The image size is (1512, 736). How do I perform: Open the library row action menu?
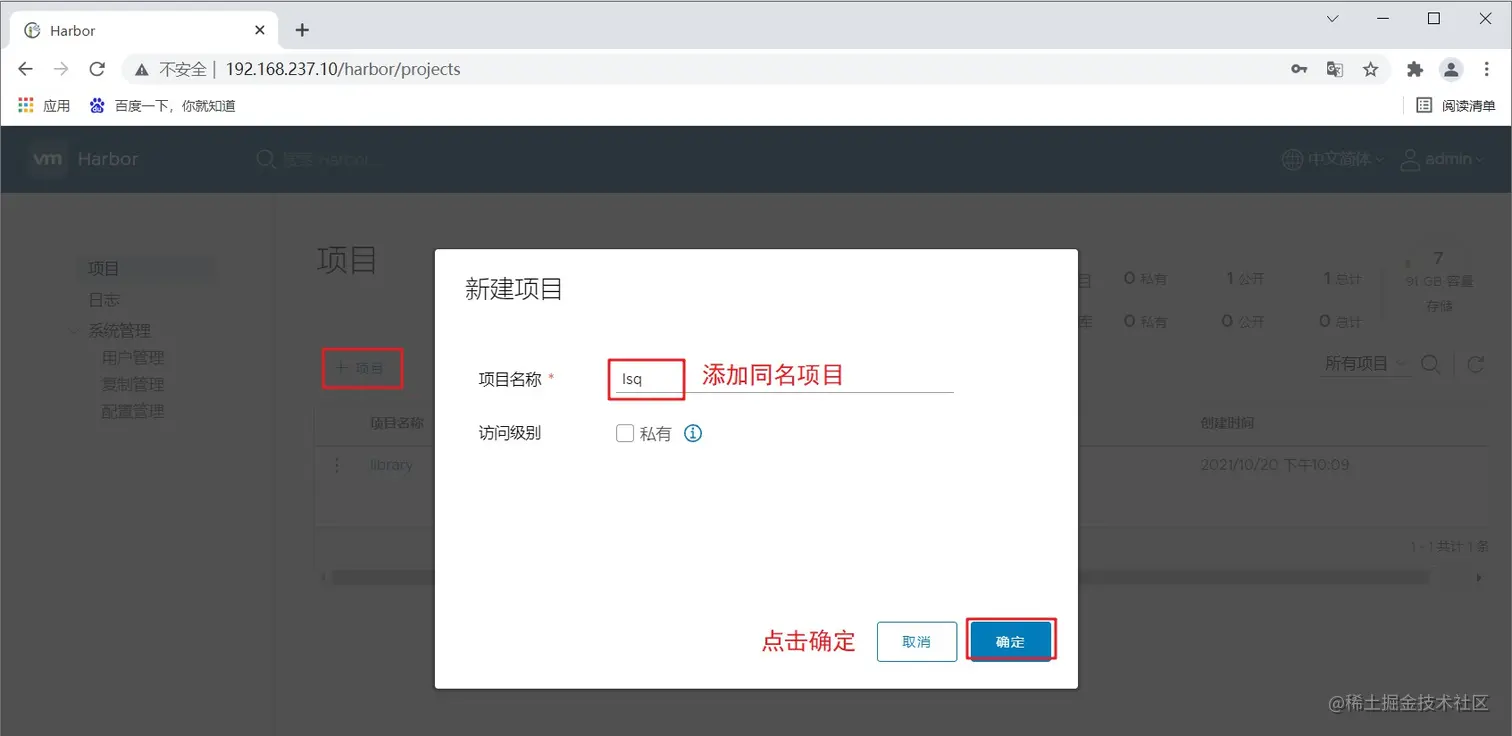coord(337,465)
